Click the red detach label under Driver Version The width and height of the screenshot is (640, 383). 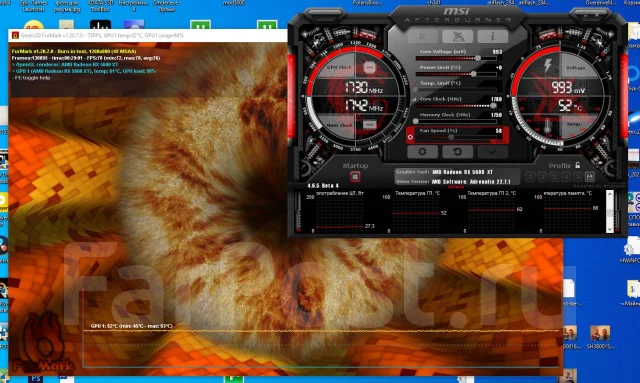click(456, 187)
